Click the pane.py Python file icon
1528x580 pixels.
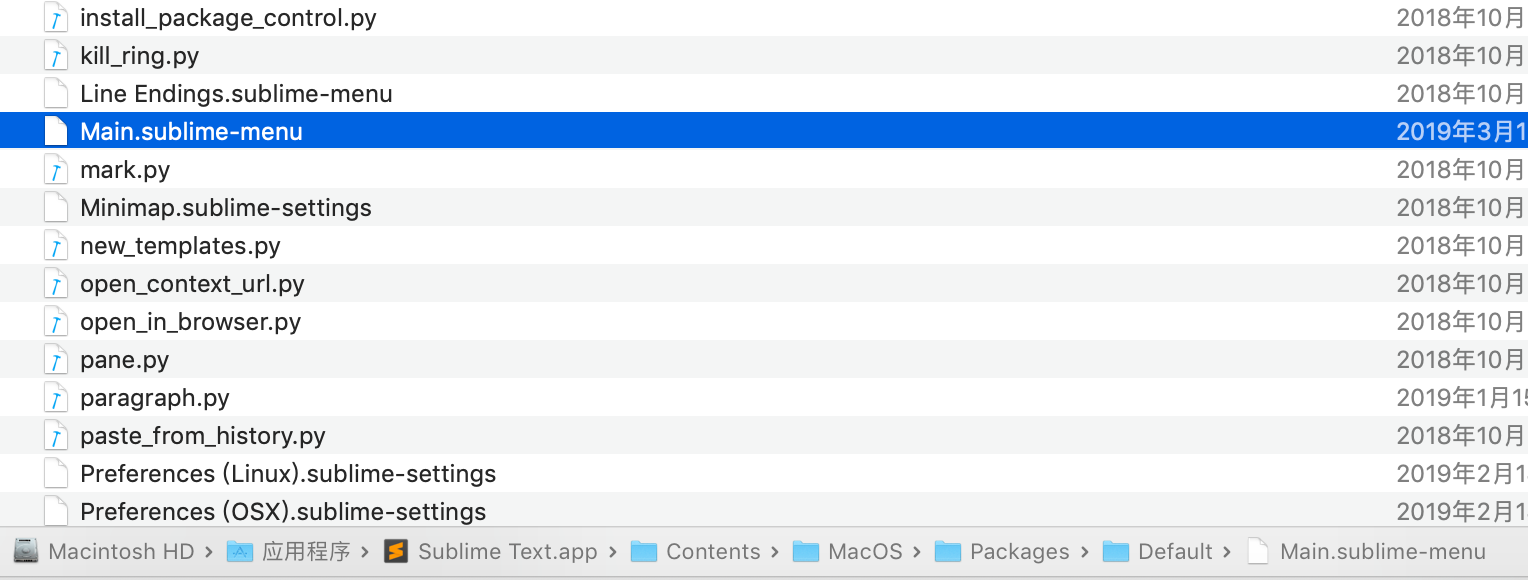click(x=56, y=360)
